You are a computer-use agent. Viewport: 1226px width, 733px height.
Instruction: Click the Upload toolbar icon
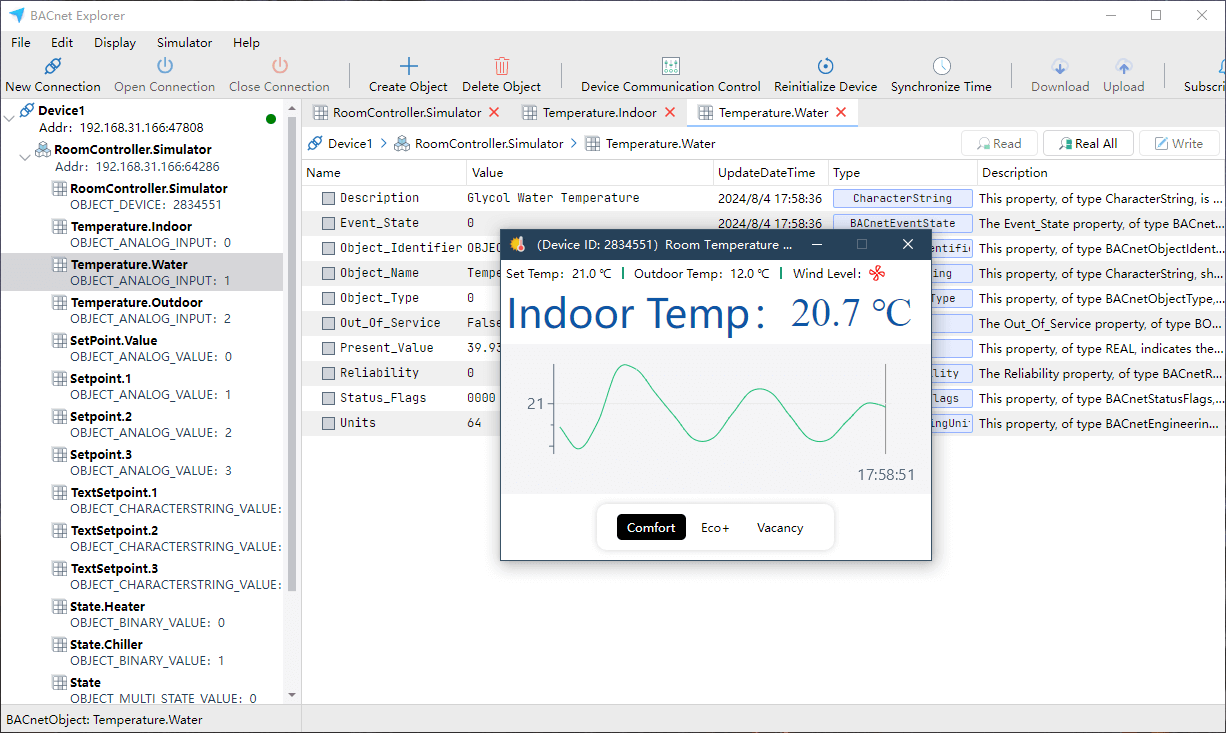(x=1124, y=67)
